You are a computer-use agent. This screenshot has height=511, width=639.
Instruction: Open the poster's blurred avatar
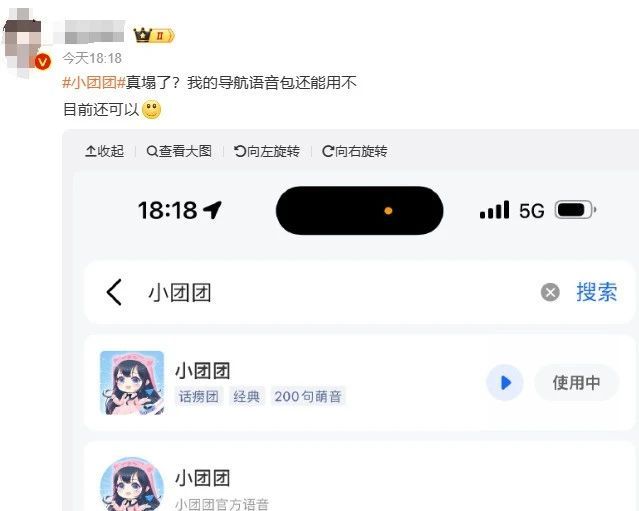pyautogui.click(x=24, y=43)
